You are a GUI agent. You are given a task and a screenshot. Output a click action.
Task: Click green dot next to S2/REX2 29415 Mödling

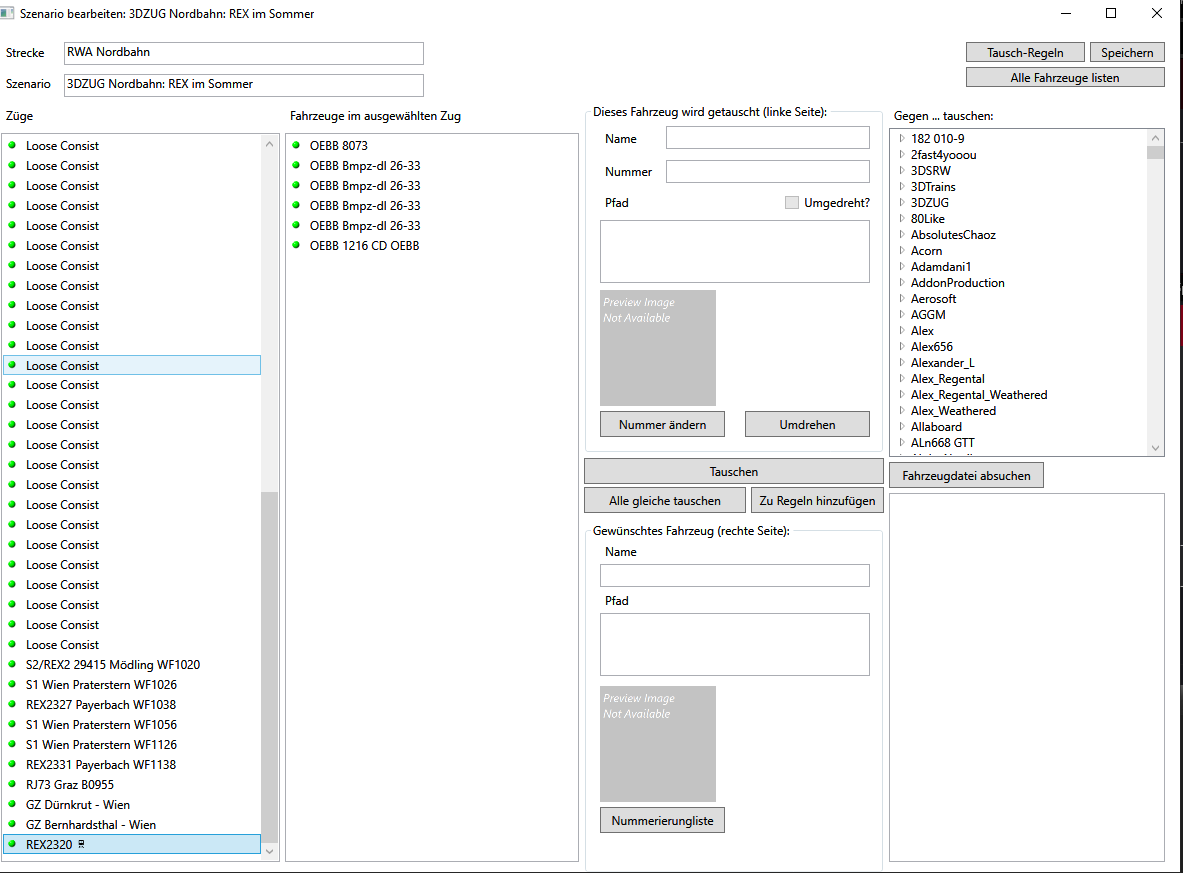[13, 664]
